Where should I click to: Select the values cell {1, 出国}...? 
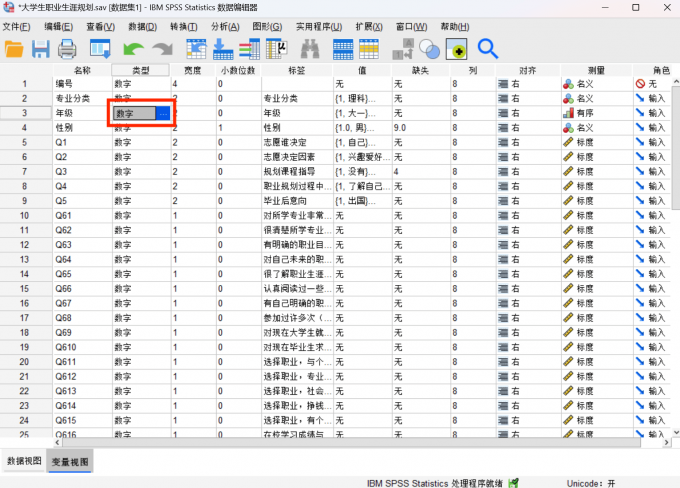coord(362,201)
